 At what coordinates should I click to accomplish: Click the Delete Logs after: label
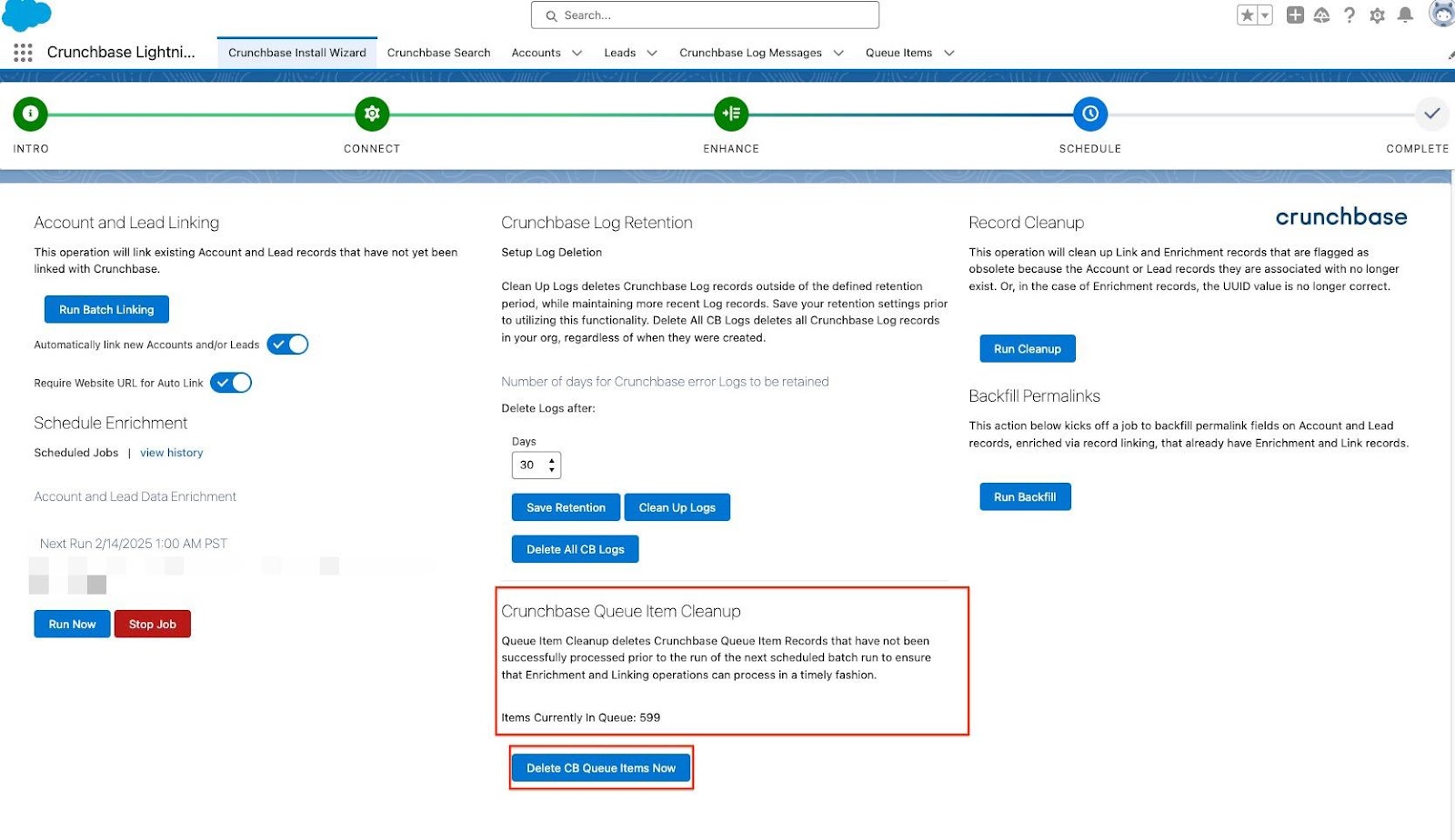[x=547, y=408]
